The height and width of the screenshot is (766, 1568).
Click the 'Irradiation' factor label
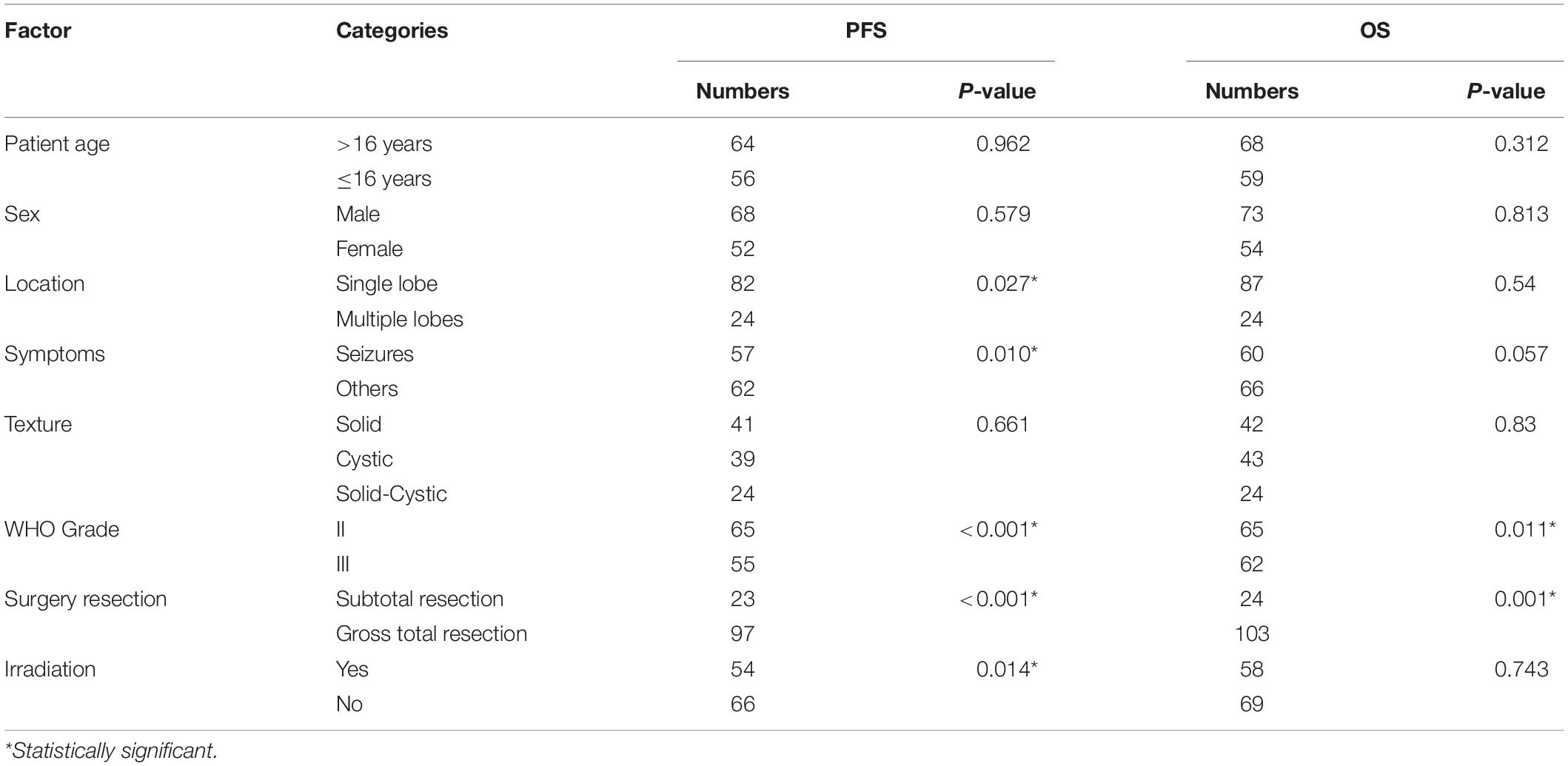50,669
